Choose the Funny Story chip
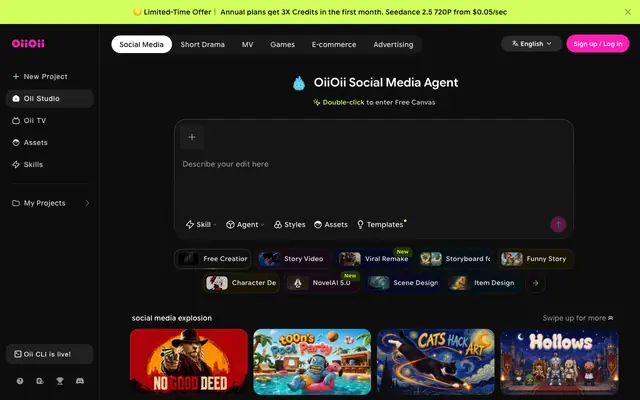The height and width of the screenshot is (400, 640). pos(536,259)
